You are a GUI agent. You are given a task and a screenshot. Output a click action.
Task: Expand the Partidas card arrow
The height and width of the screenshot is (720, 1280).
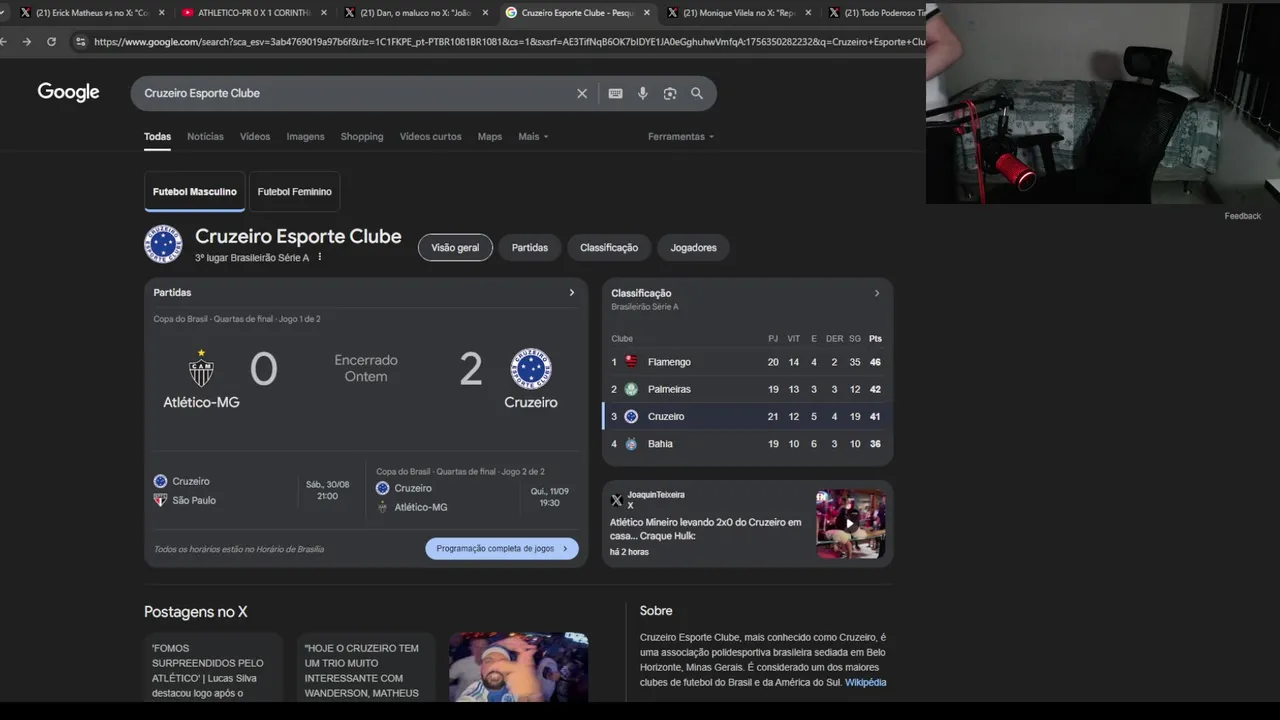572,293
